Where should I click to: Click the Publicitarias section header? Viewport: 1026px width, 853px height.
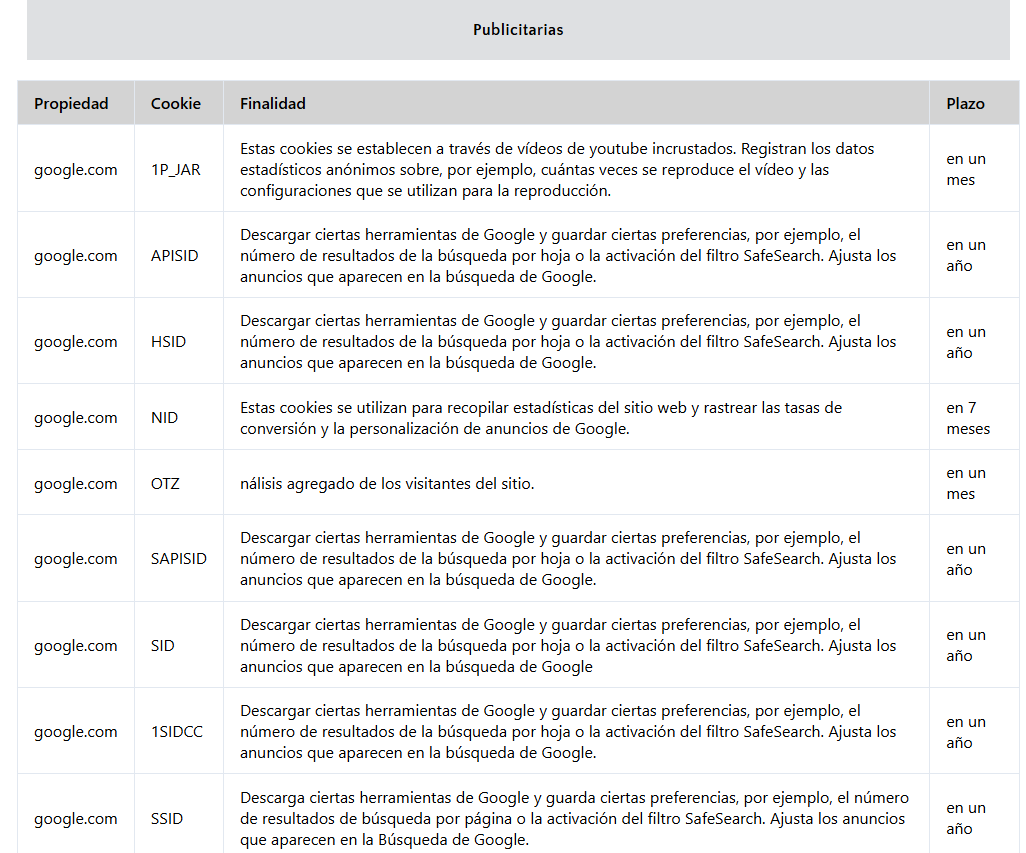pos(518,30)
